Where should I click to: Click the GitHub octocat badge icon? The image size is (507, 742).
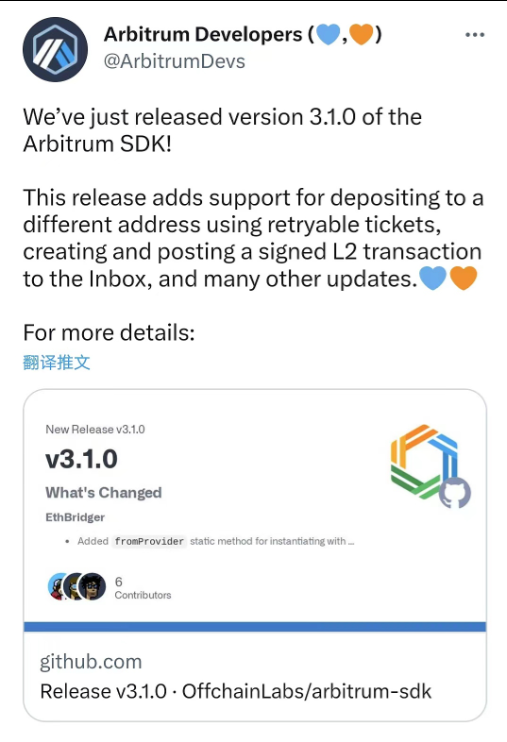coord(455,493)
